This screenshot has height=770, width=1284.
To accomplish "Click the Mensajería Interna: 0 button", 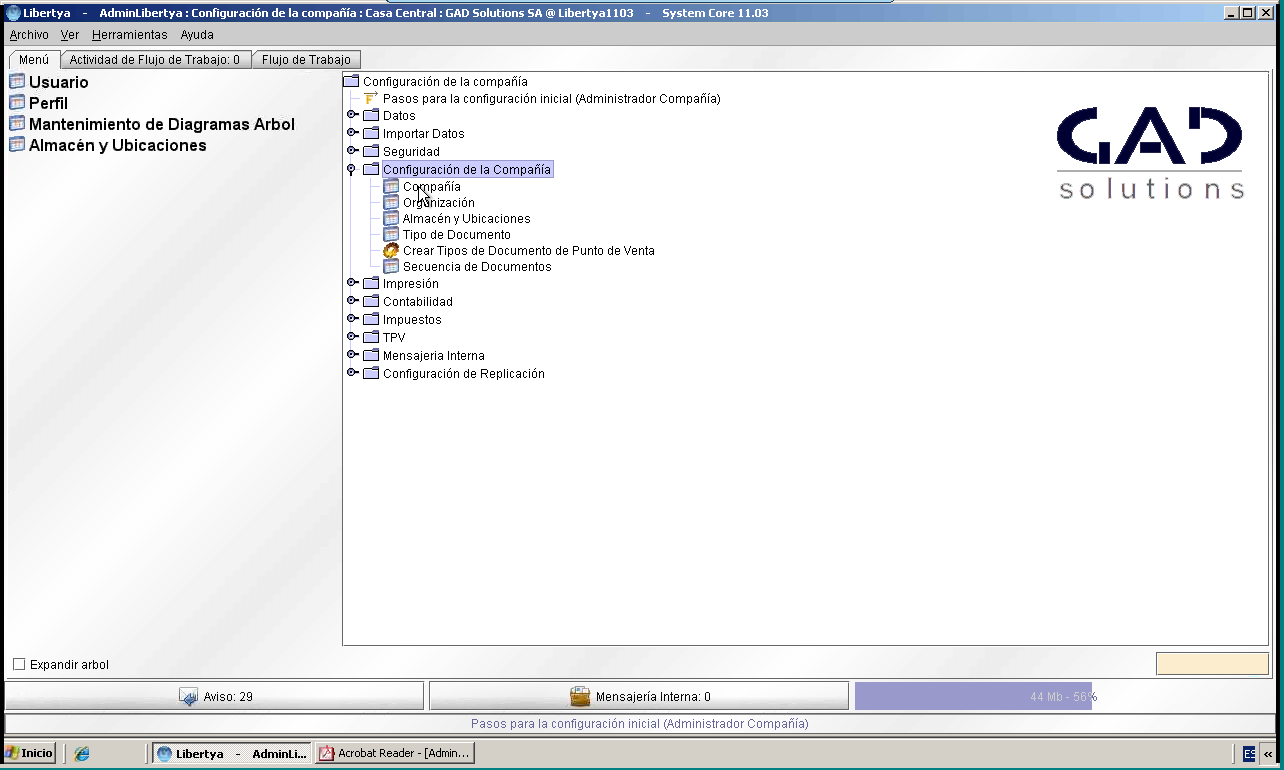I will [639, 696].
